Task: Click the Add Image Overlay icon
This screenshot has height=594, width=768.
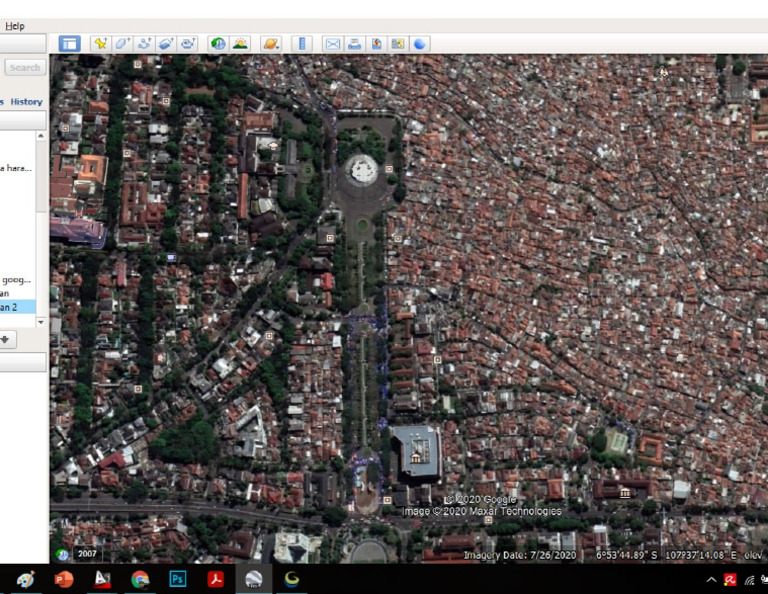Action: click(166, 44)
